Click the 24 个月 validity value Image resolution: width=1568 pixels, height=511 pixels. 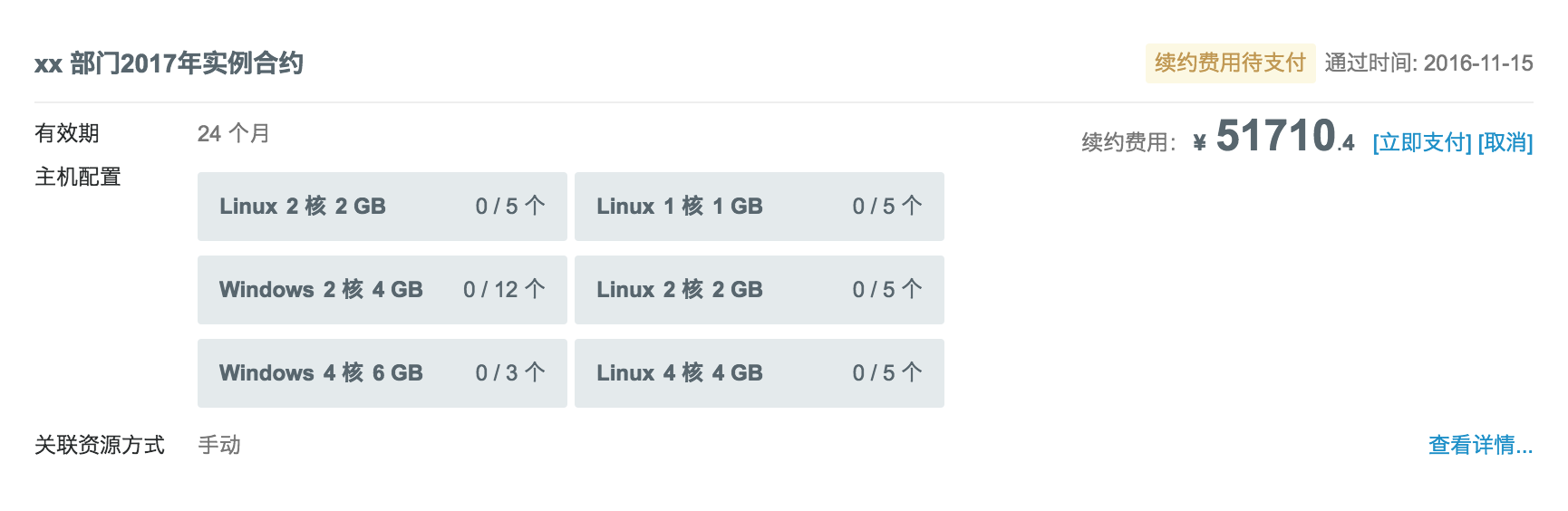pos(234,134)
